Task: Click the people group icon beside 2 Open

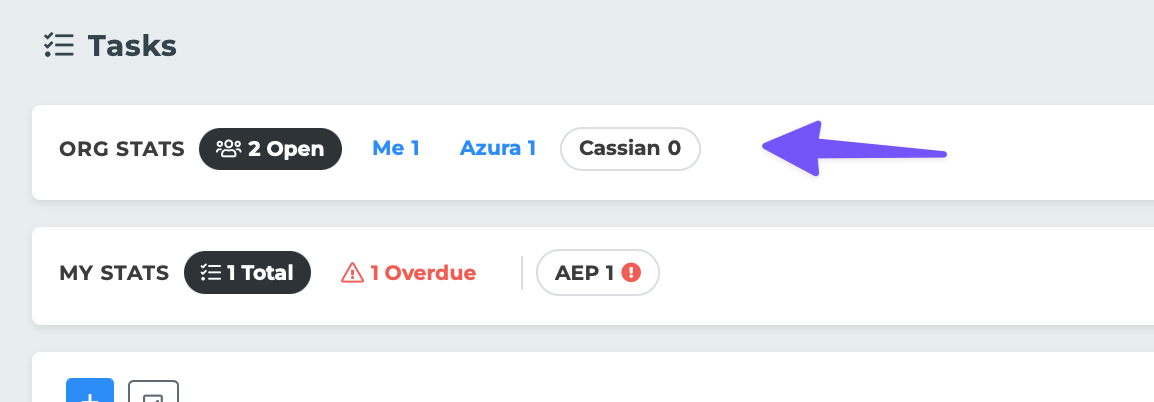Action: [x=229, y=149]
